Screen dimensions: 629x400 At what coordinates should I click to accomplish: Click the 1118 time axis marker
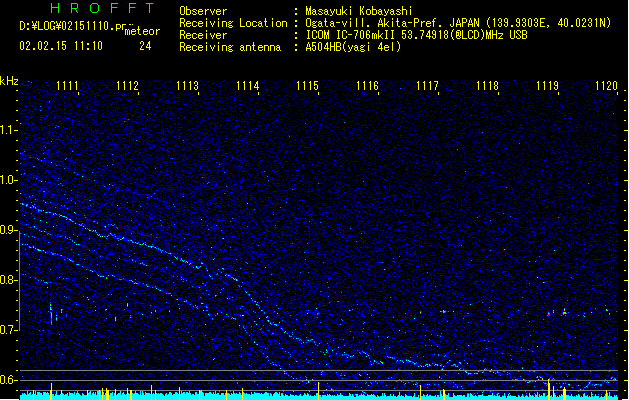(x=487, y=86)
